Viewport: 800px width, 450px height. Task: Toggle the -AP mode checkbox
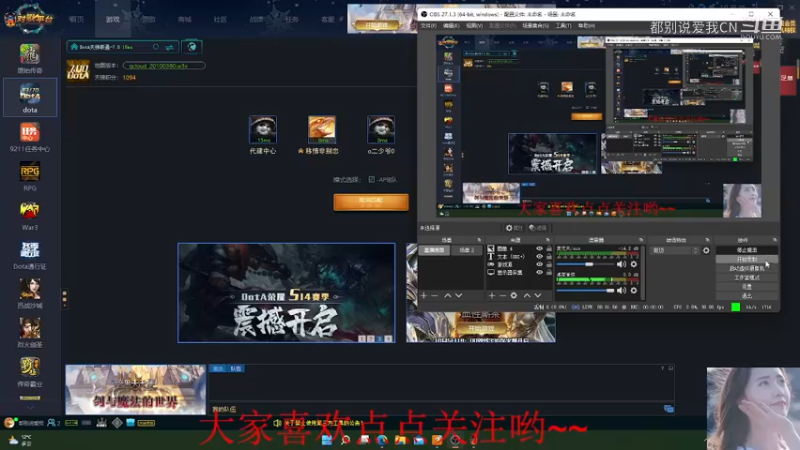371,180
